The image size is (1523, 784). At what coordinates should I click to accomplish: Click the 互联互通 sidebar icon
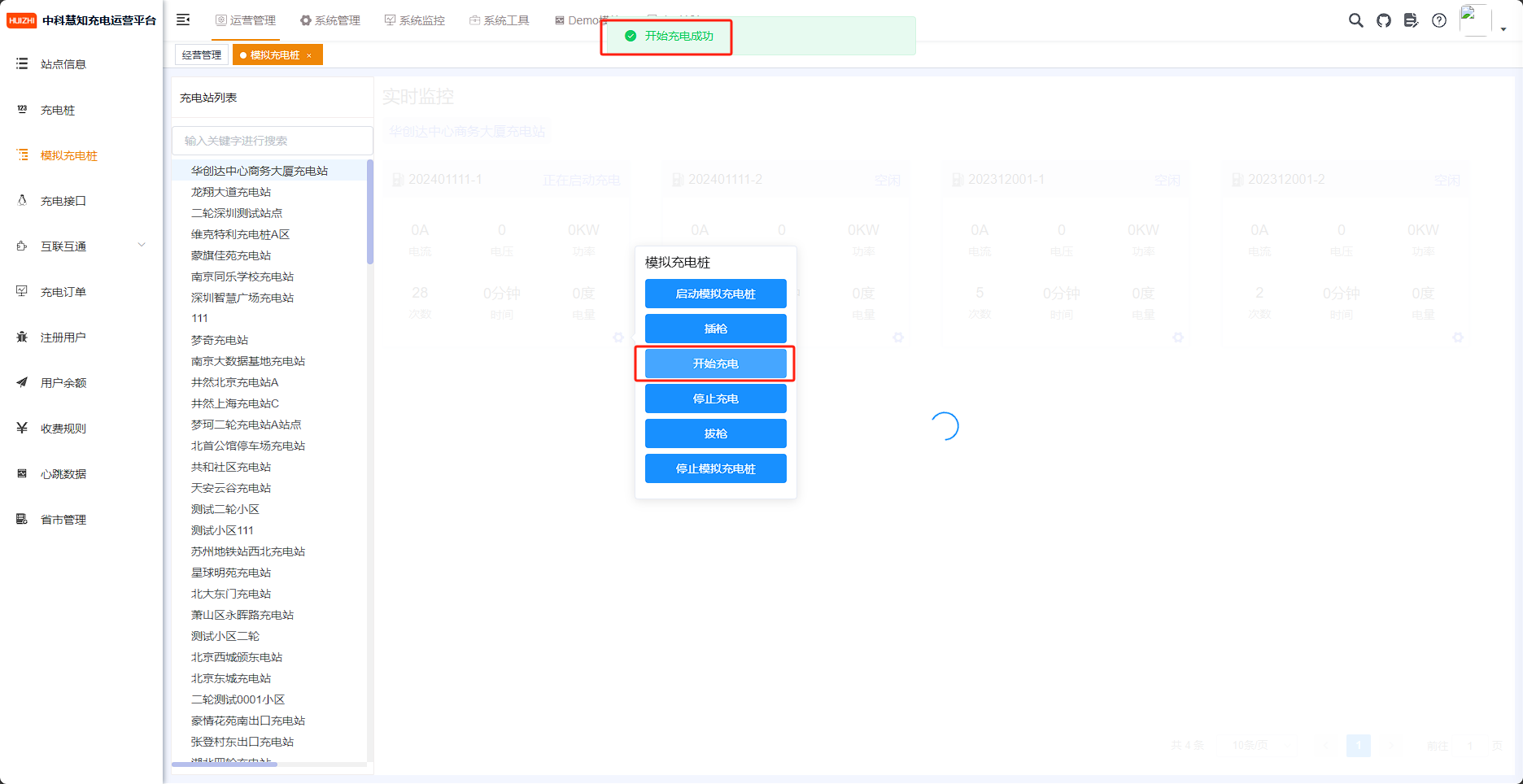click(x=22, y=246)
